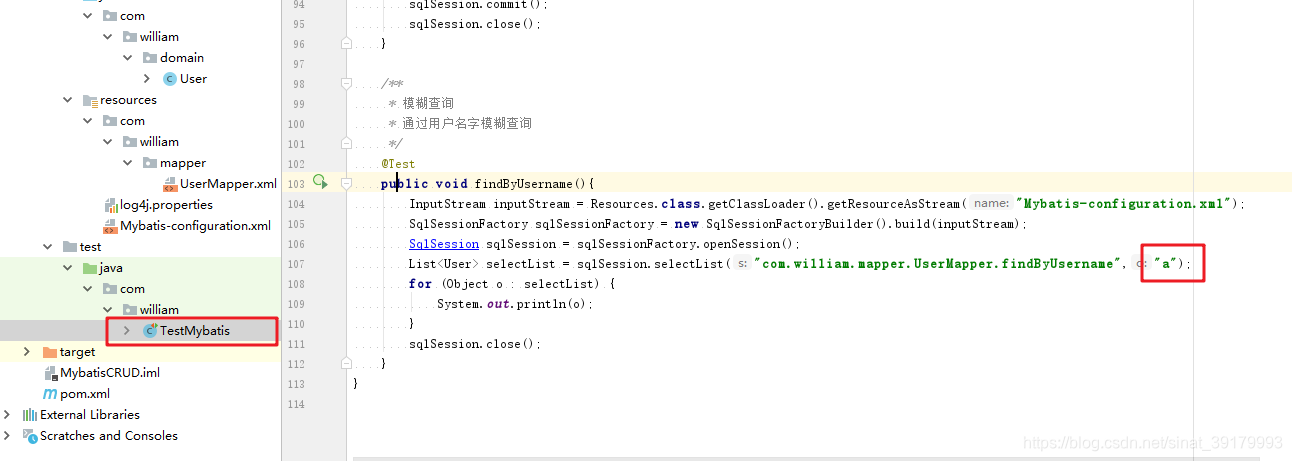
Task: Click line number 114 in the gutter
Action: [295, 404]
